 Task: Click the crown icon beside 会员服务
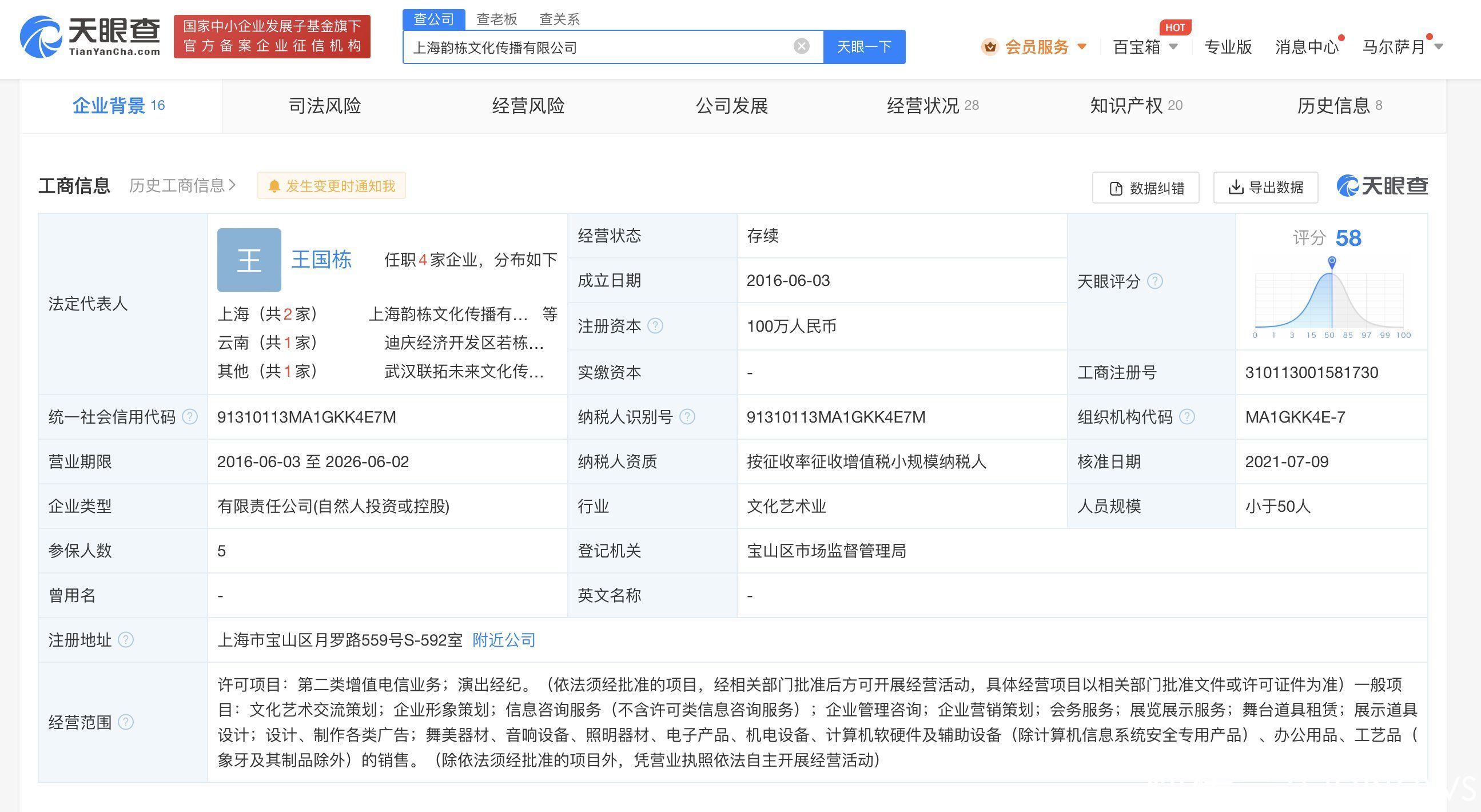pos(989,46)
